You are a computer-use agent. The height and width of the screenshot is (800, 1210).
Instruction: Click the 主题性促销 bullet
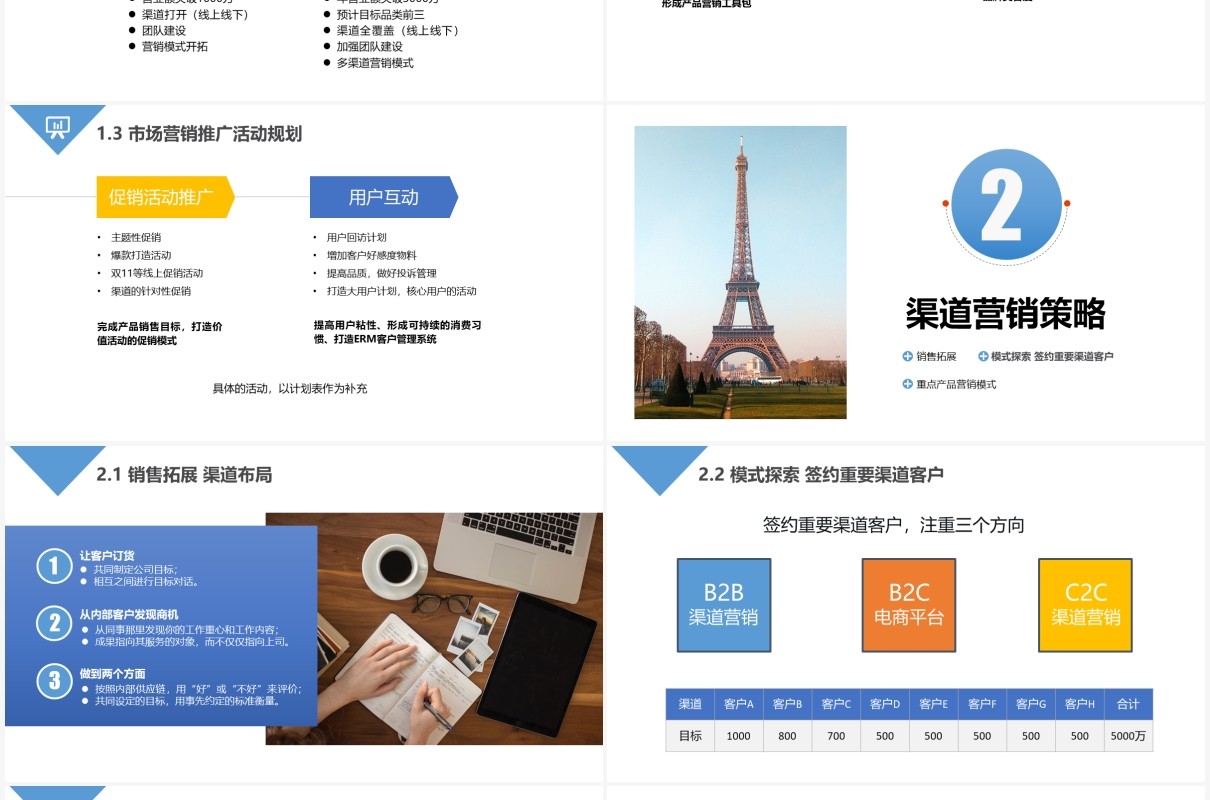pyautogui.click(x=136, y=237)
